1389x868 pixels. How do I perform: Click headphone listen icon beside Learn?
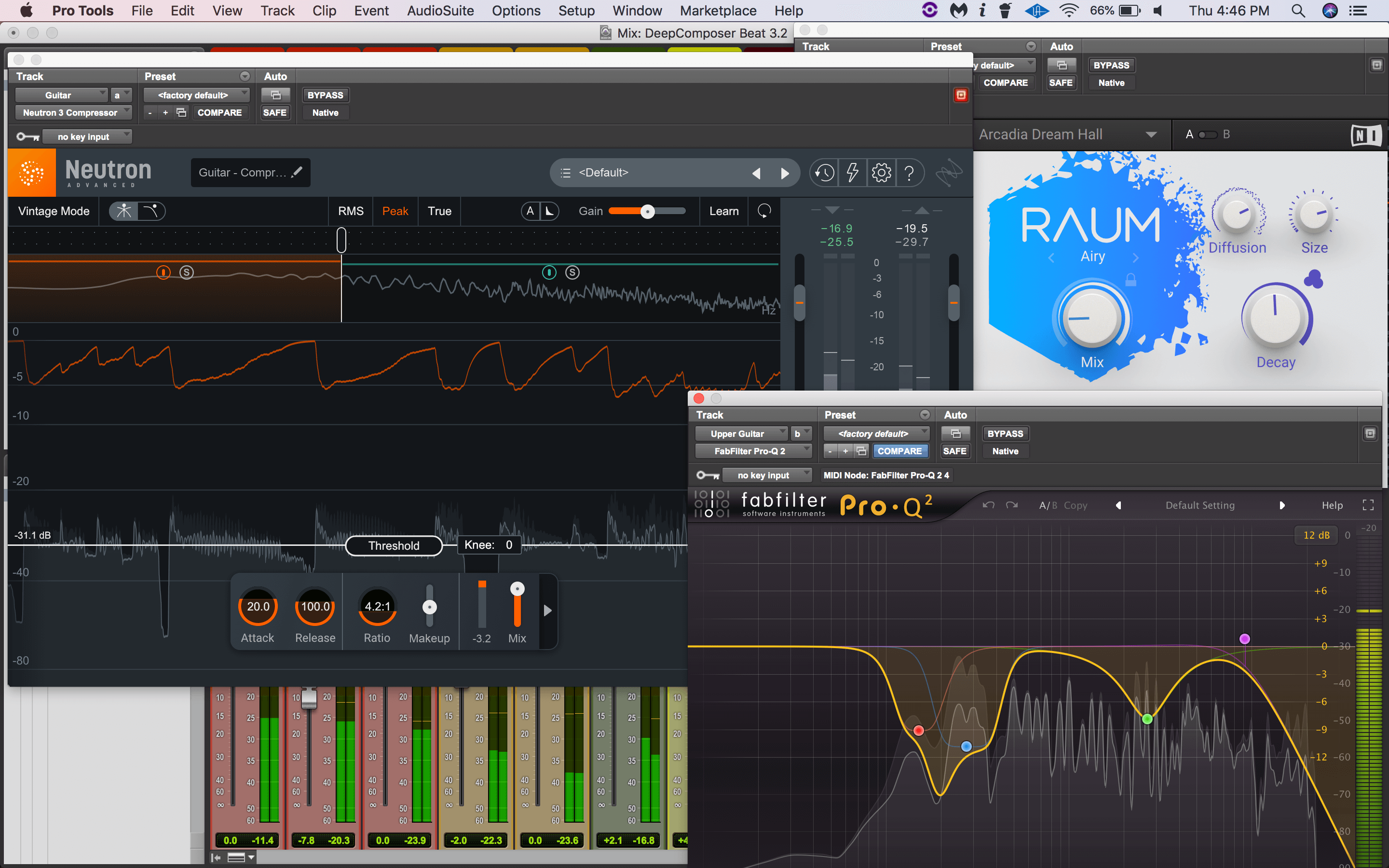(x=764, y=211)
